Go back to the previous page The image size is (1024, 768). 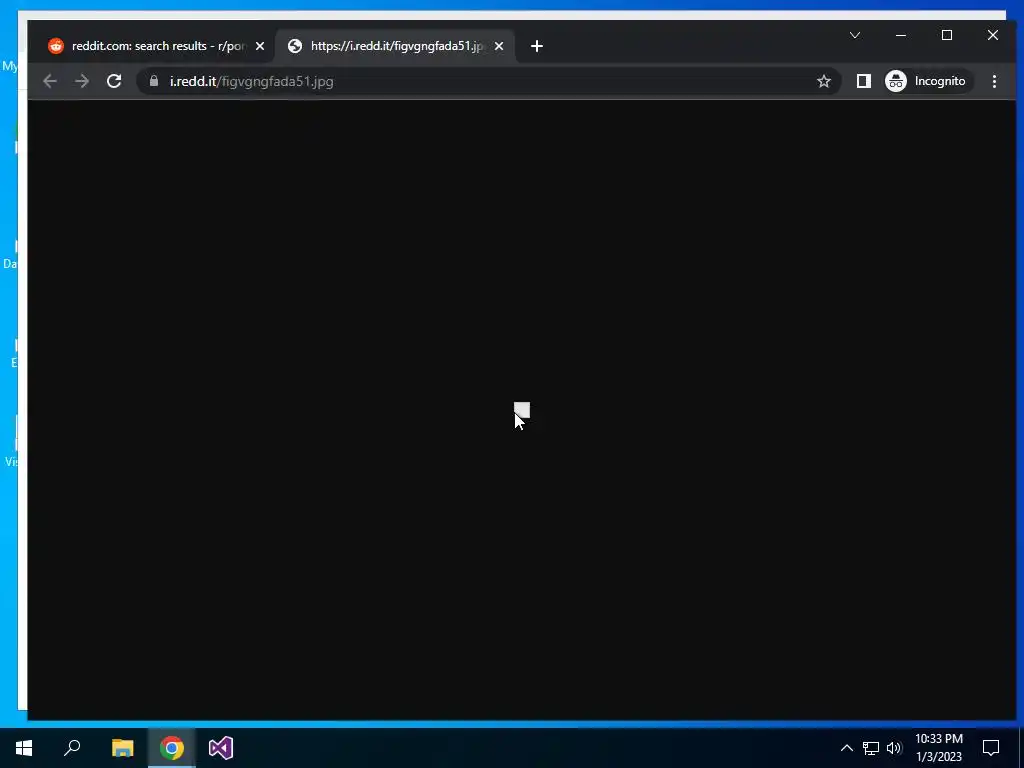[x=50, y=81]
